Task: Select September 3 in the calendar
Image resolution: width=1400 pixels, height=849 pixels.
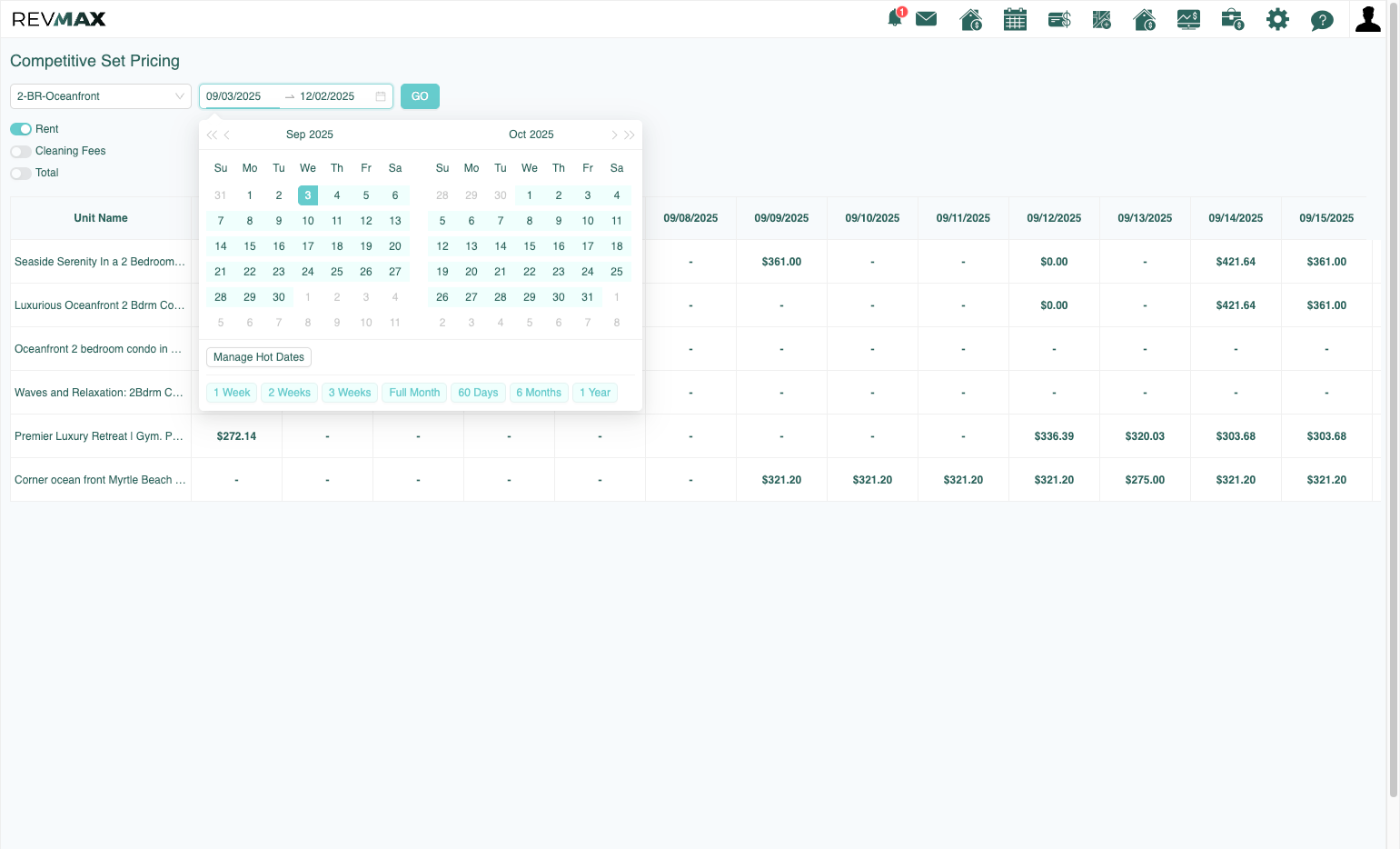Action: pos(308,195)
